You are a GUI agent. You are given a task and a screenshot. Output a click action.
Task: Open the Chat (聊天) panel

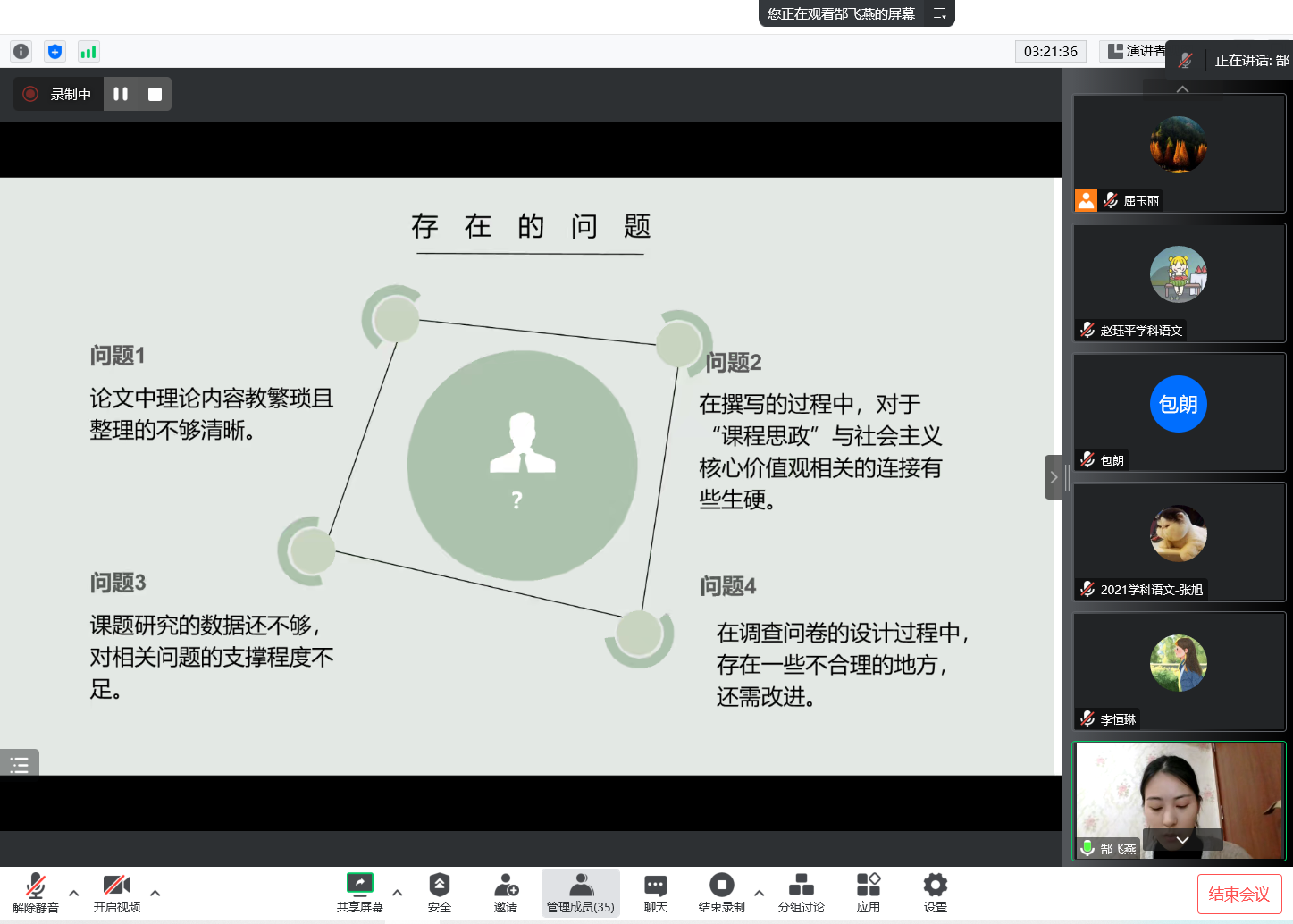[x=655, y=893]
